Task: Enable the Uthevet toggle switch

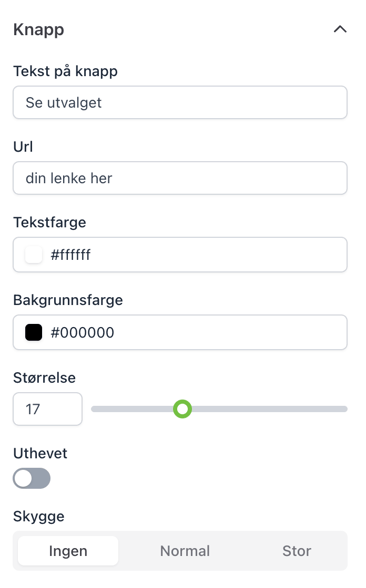Action: [32, 478]
